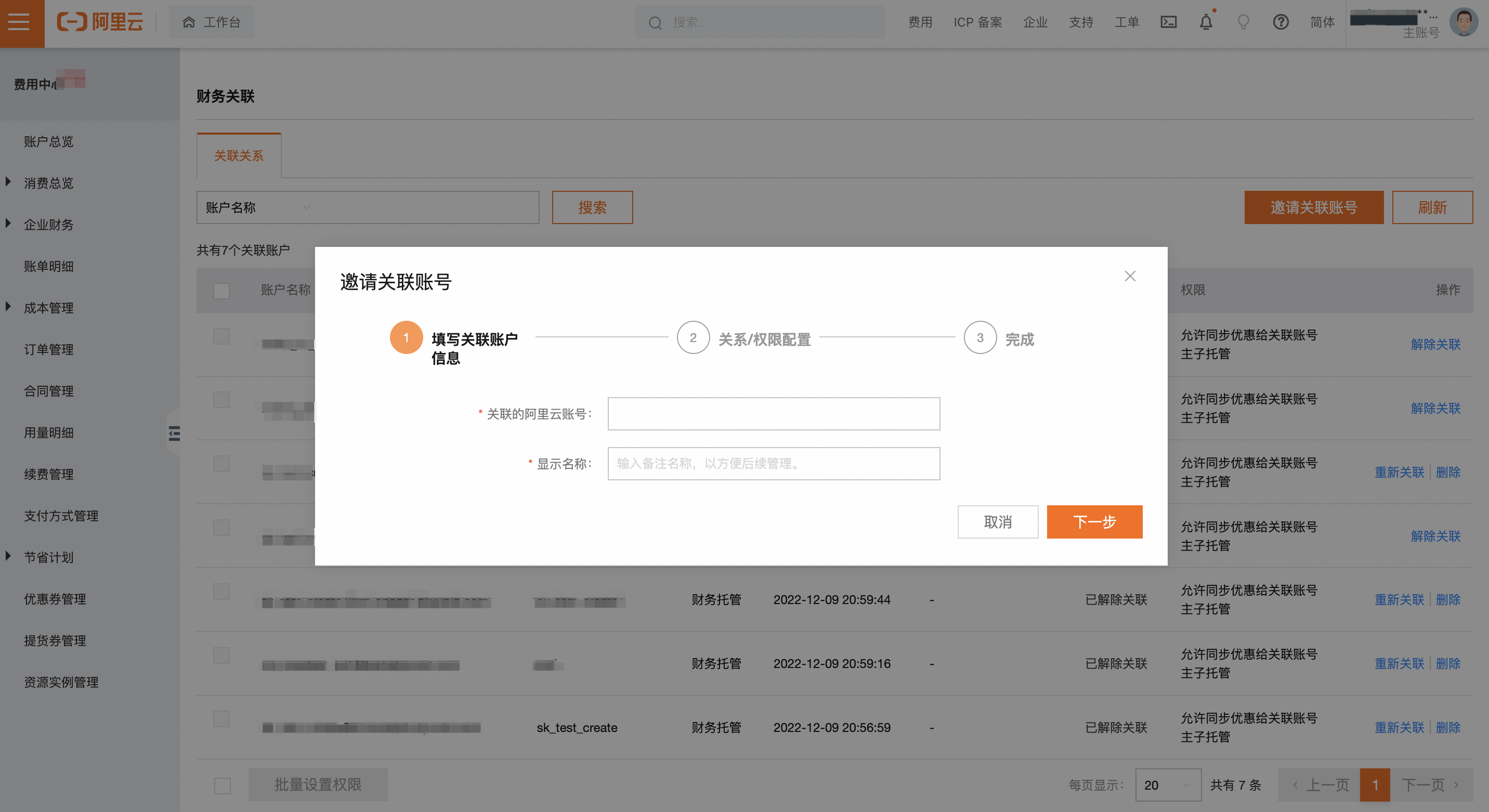The image size is (1489, 812).
Task: Focus the 关联的阿里云账号 input field
Action: (x=773, y=414)
